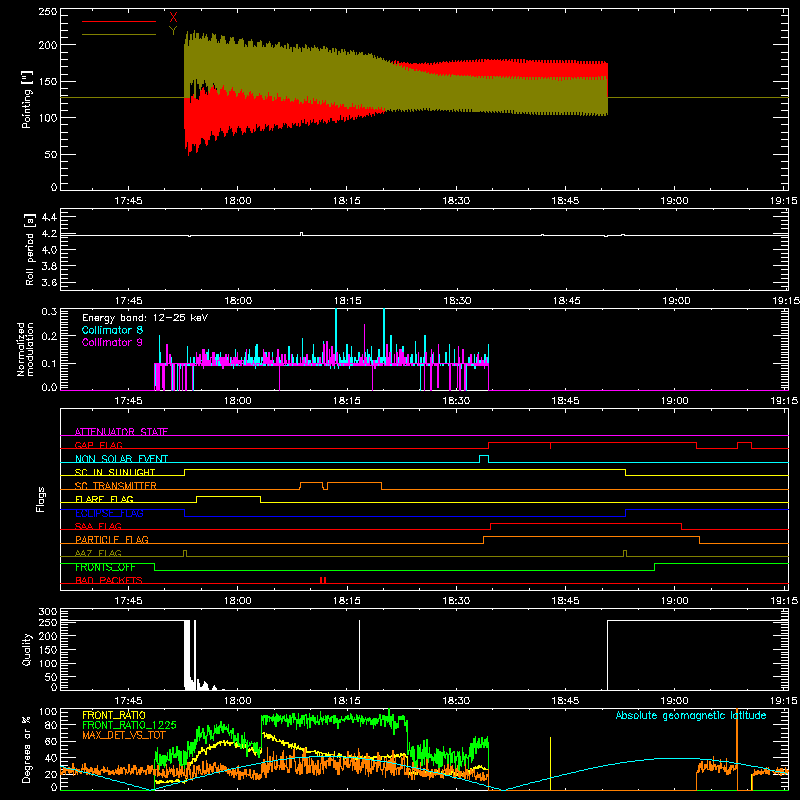The image size is (800, 800).
Task: Click the 'Collimator 9' legend label
Action: point(112,342)
